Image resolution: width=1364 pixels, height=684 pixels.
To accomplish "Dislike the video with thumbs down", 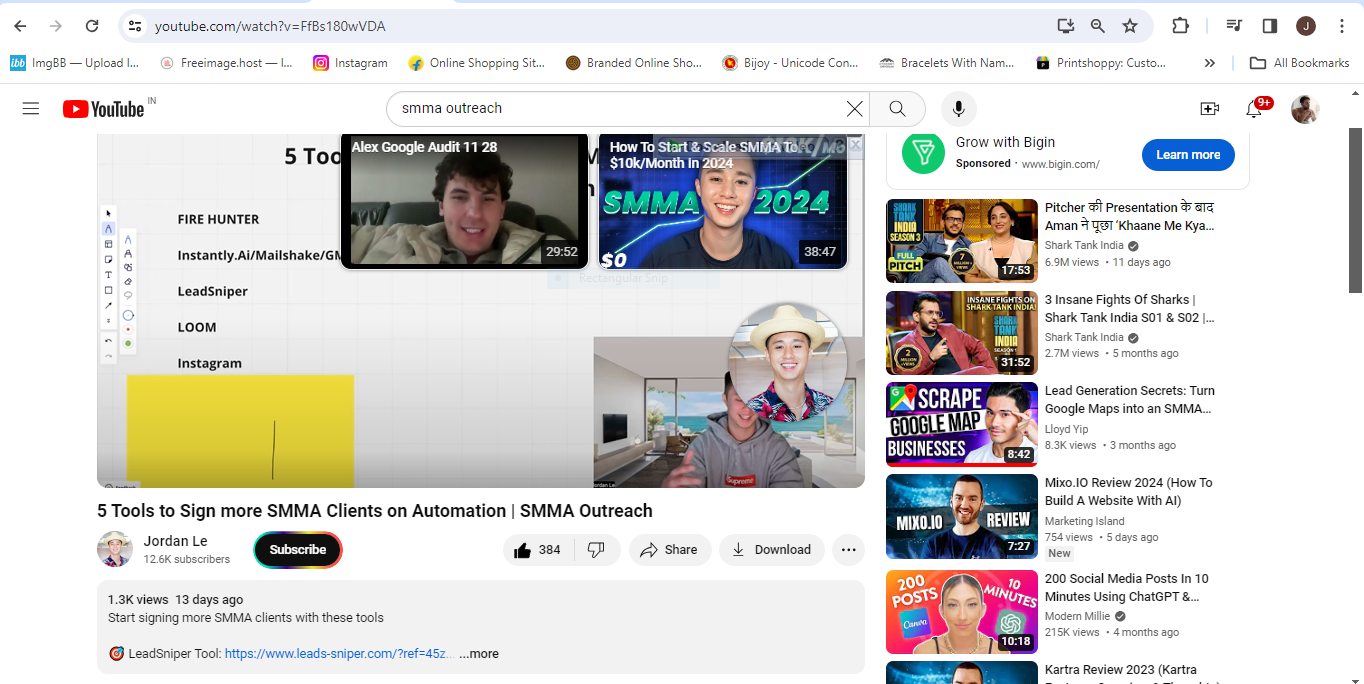I will click(x=597, y=550).
